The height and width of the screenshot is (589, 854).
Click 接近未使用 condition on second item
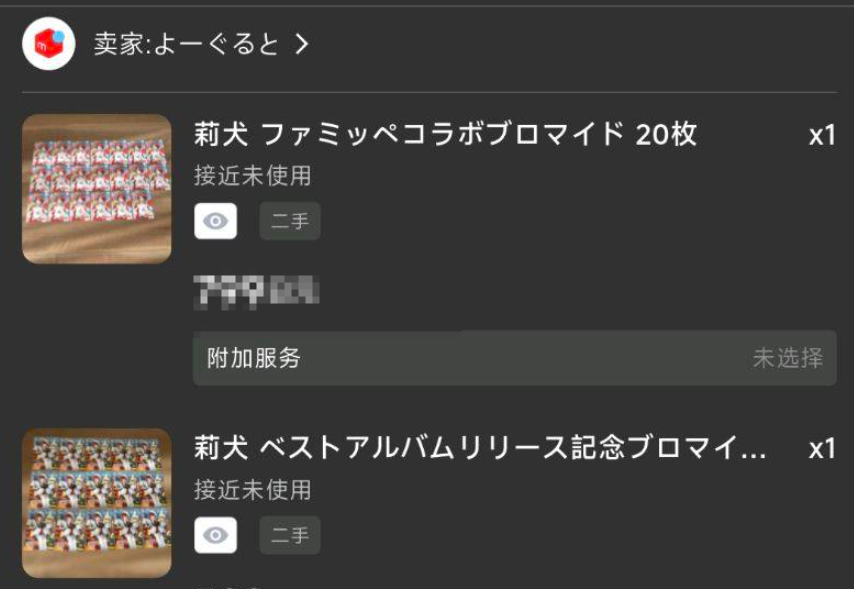click(x=252, y=490)
